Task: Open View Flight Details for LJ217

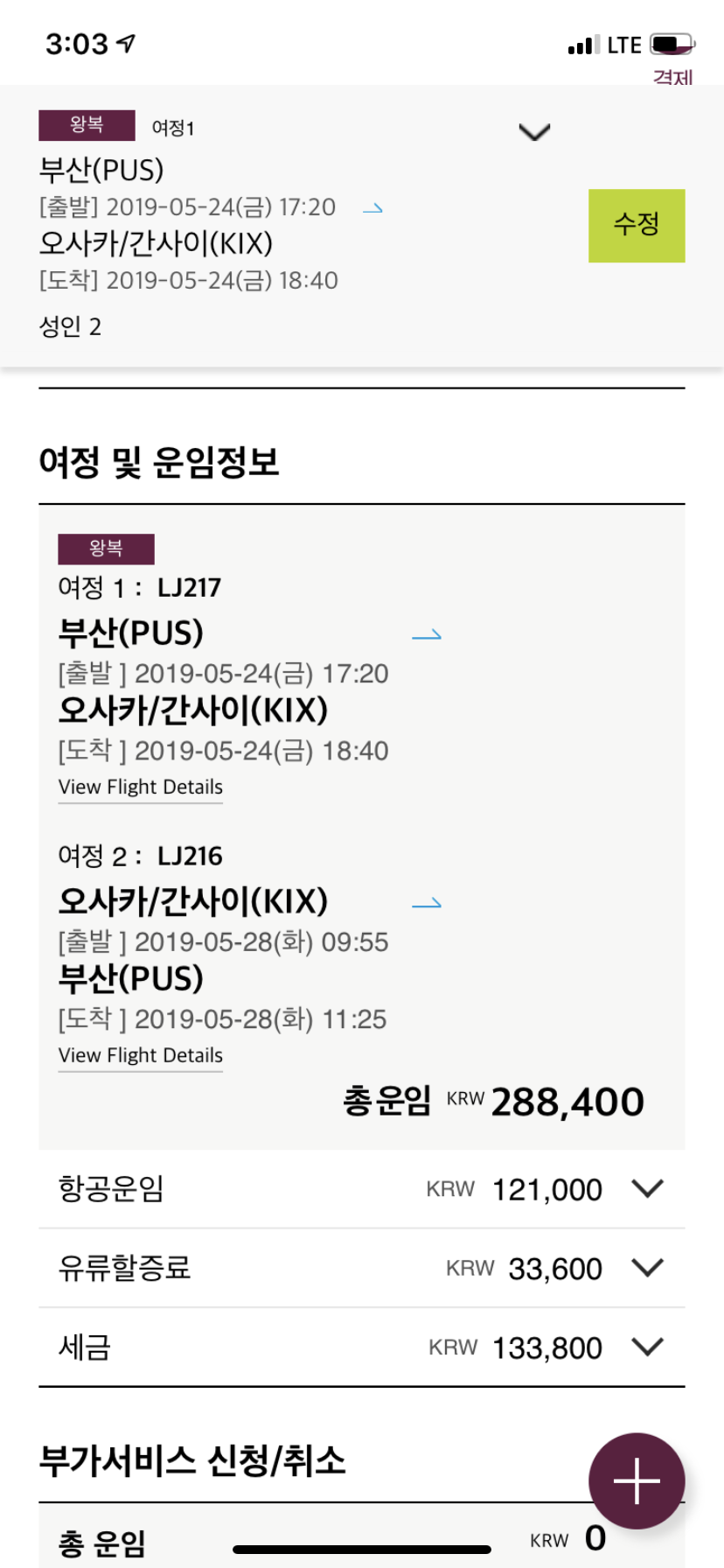Action: 141,787
